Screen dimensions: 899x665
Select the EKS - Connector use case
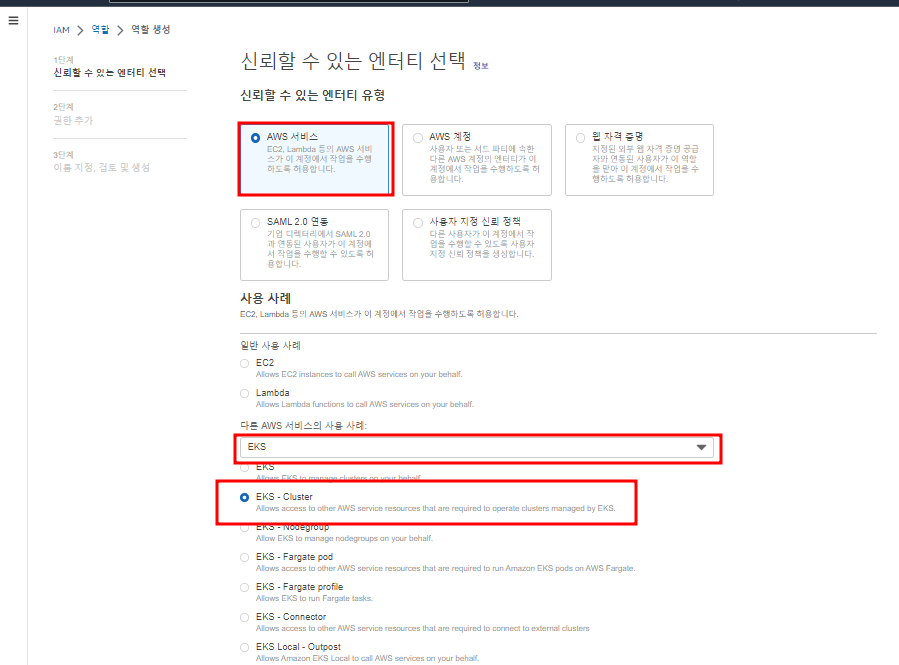click(x=245, y=617)
